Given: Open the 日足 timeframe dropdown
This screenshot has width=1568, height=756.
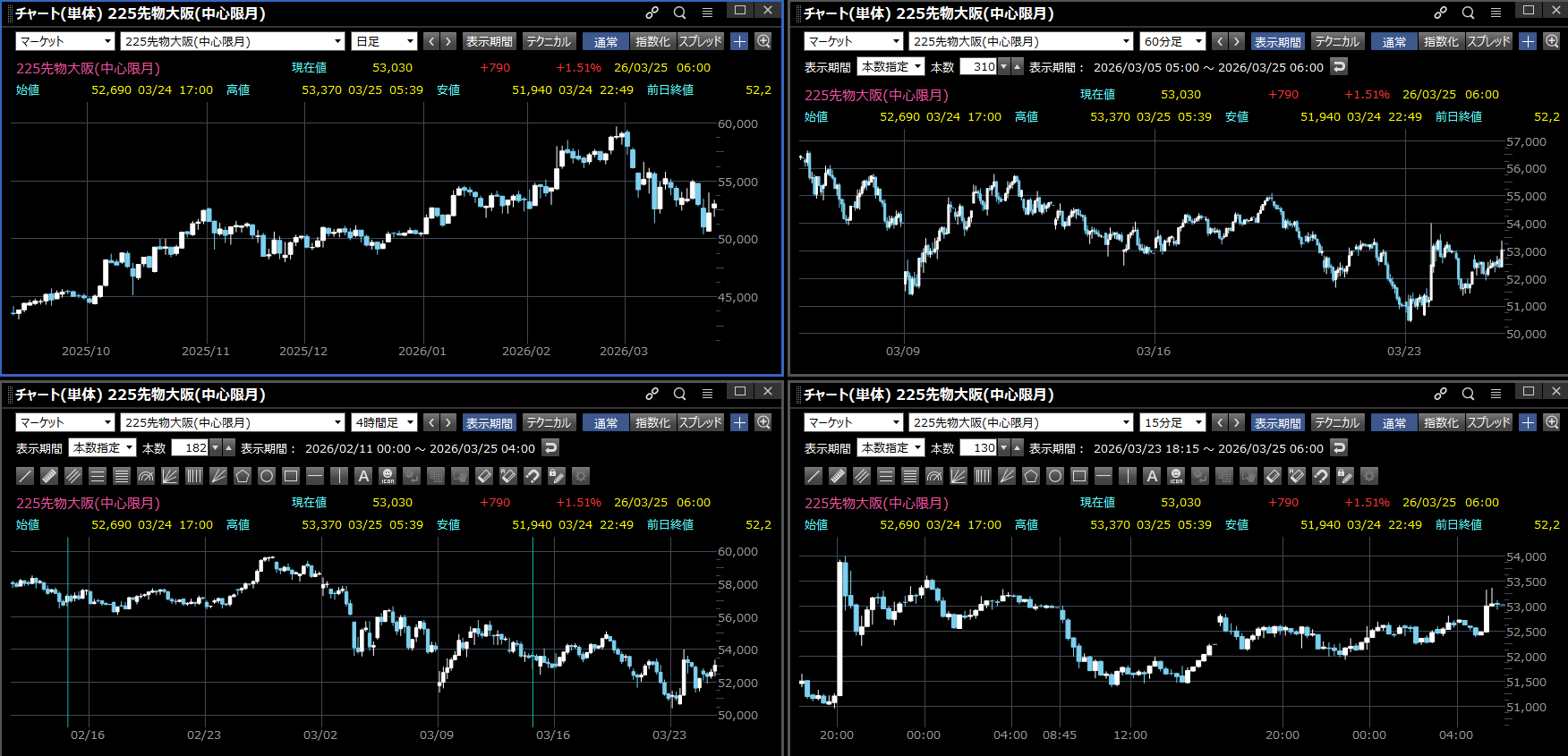Looking at the screenshot, I should click(384, 41).
